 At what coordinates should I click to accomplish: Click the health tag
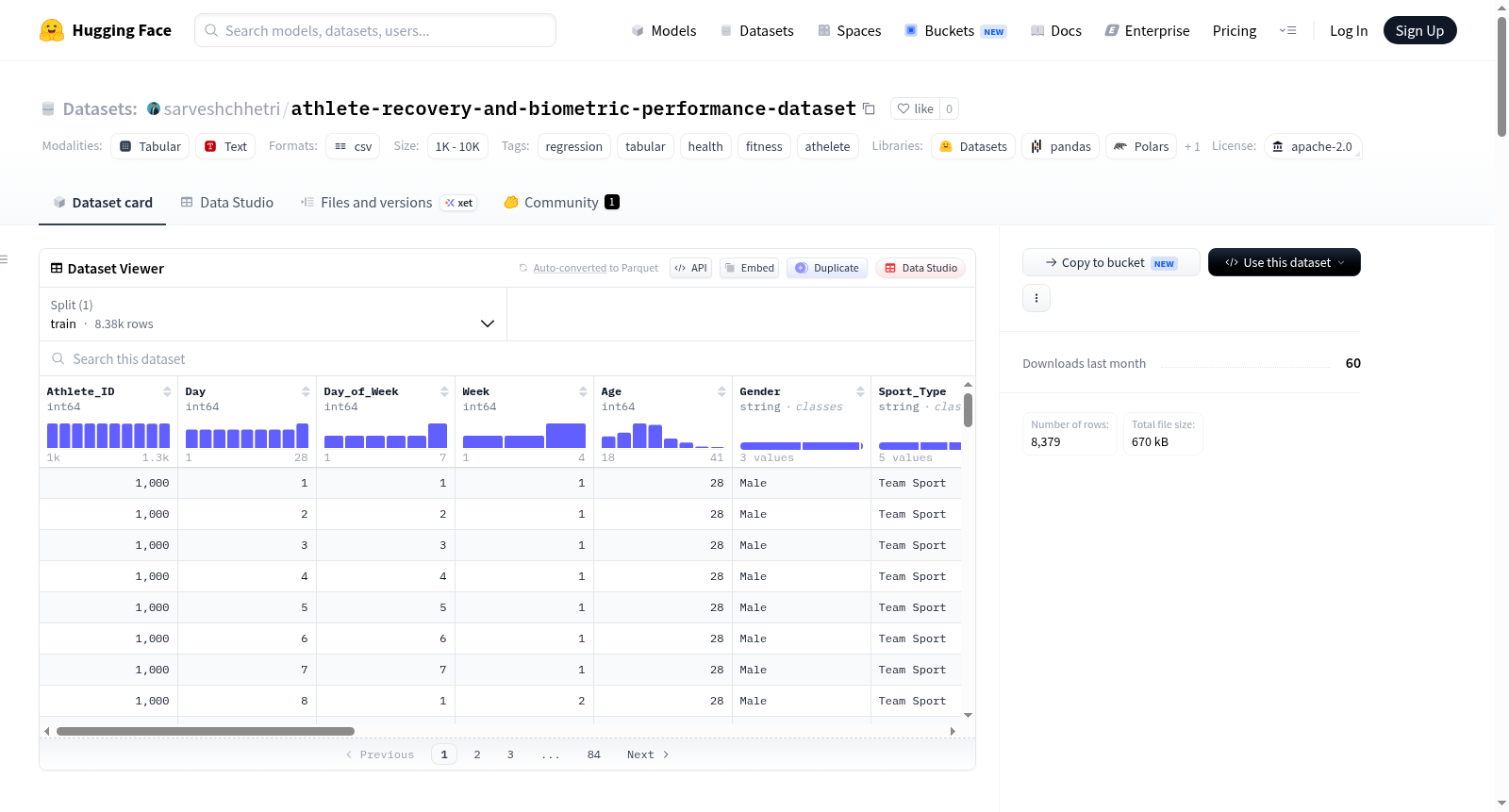tap(705, 146)
